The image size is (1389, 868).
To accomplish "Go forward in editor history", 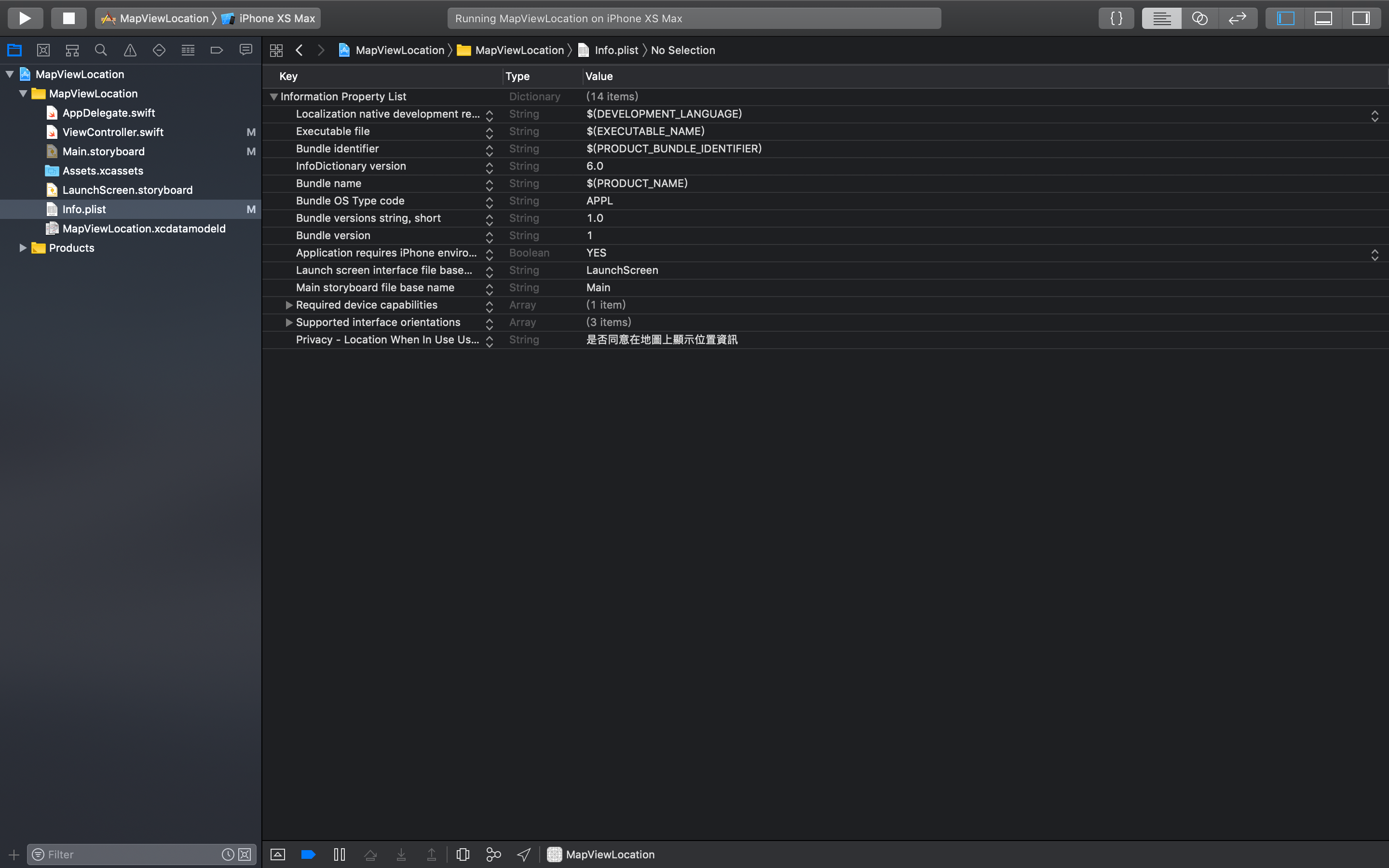I will [x=321, y=51].
